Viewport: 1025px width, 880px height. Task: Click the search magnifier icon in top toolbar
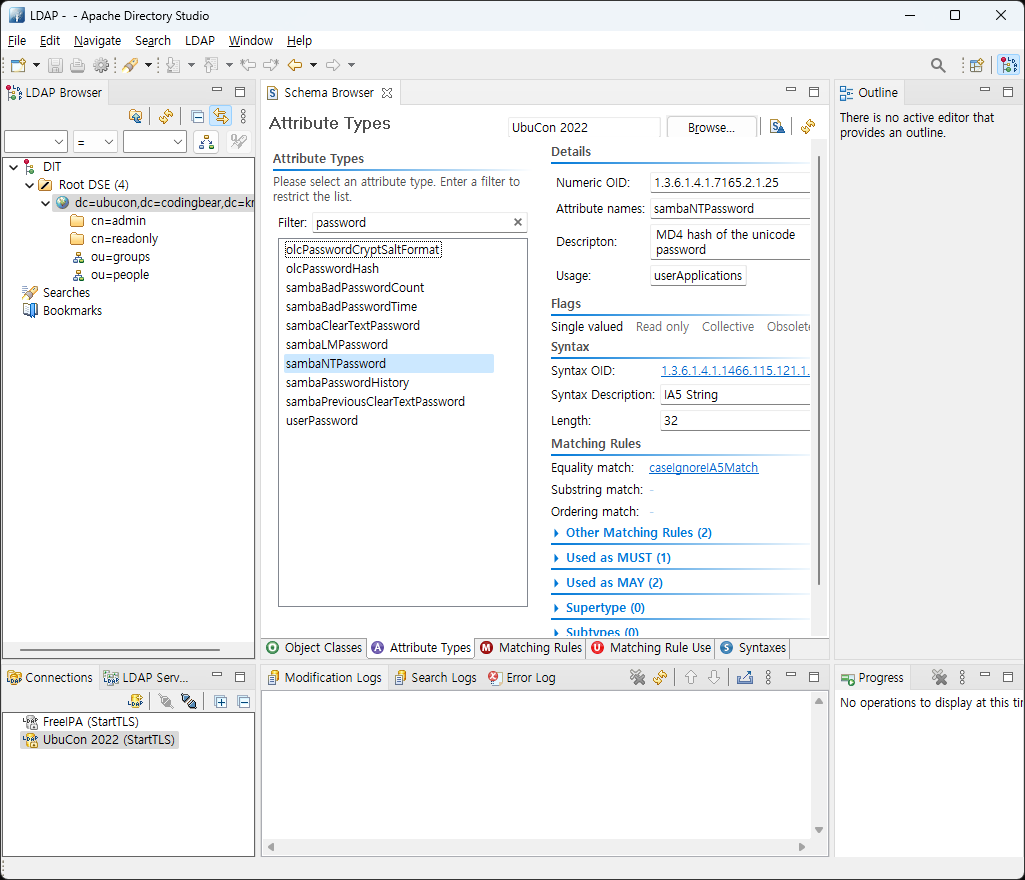click(x=938, y=65)
